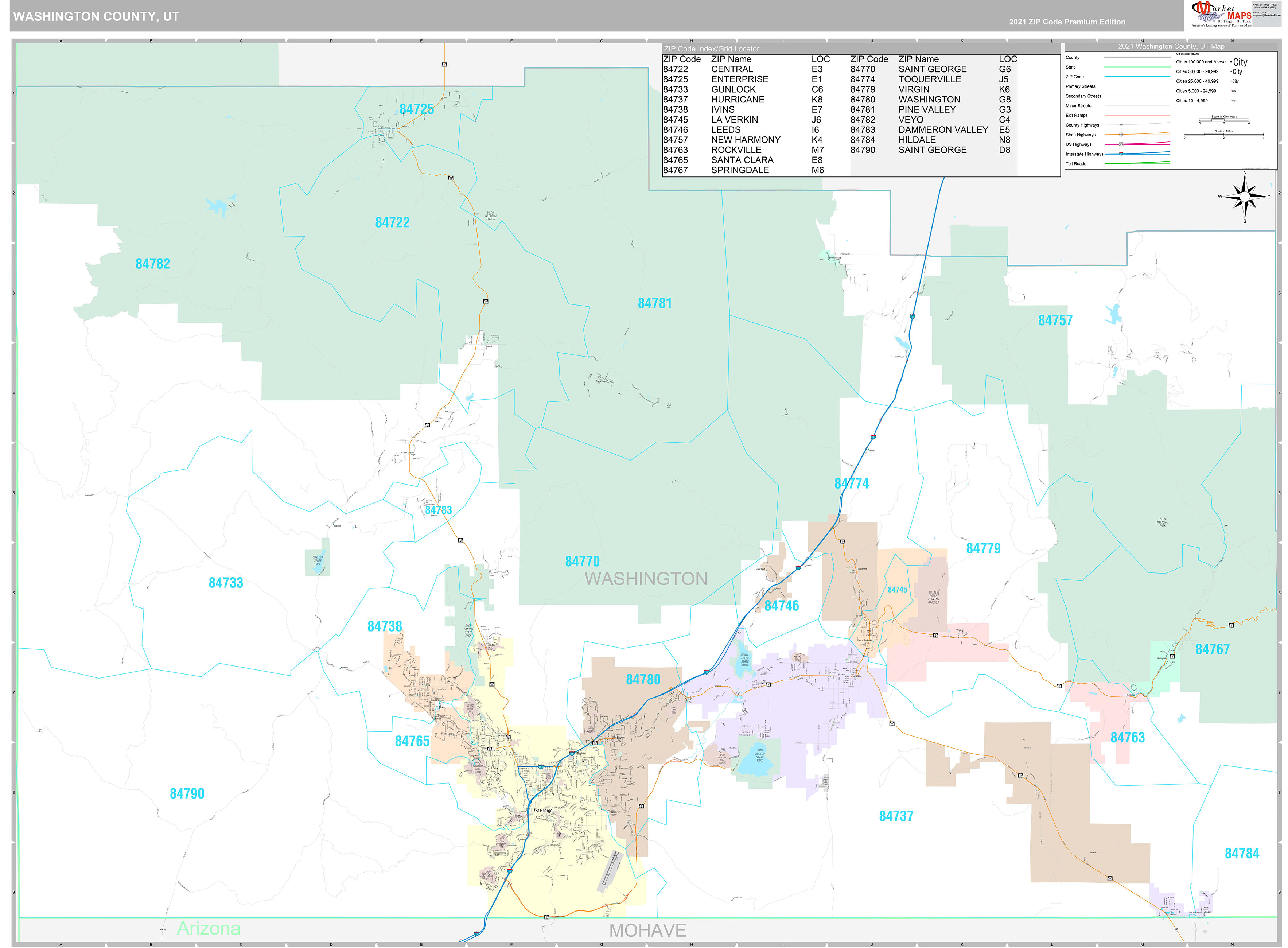Click the 84722 ZIP label on the map

[392, 222]
